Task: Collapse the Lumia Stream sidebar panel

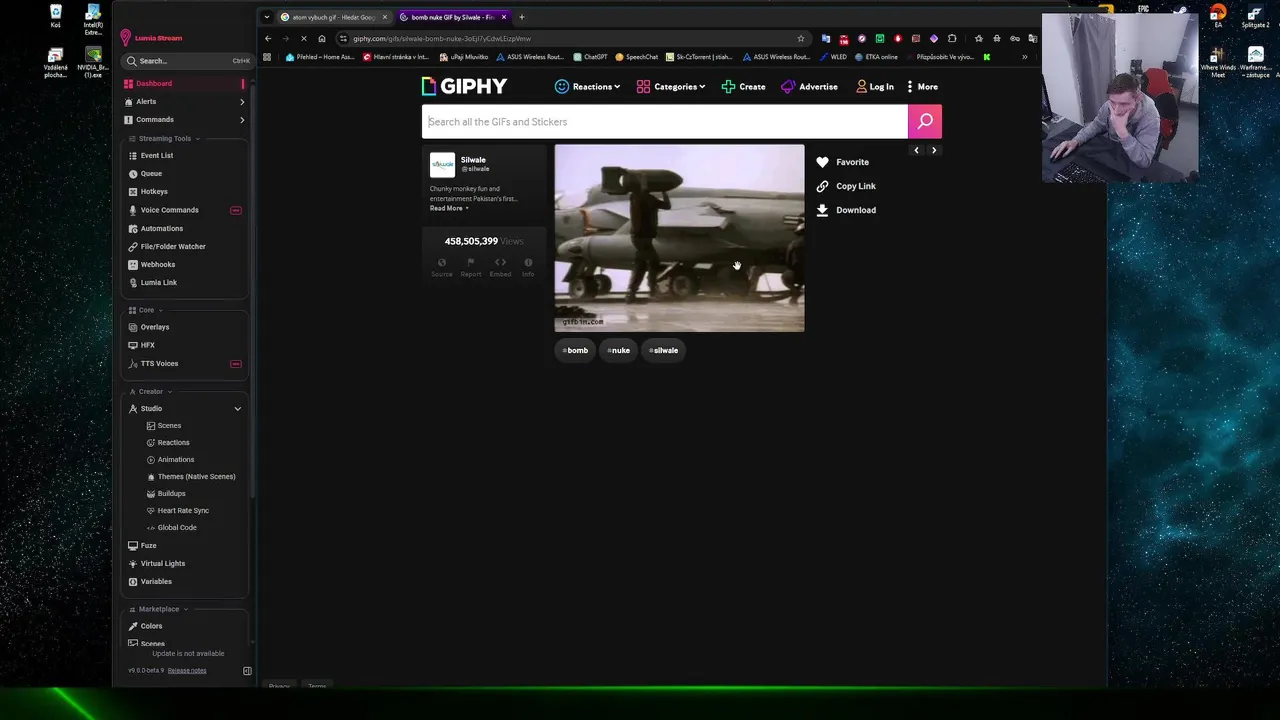Action: 247,671
